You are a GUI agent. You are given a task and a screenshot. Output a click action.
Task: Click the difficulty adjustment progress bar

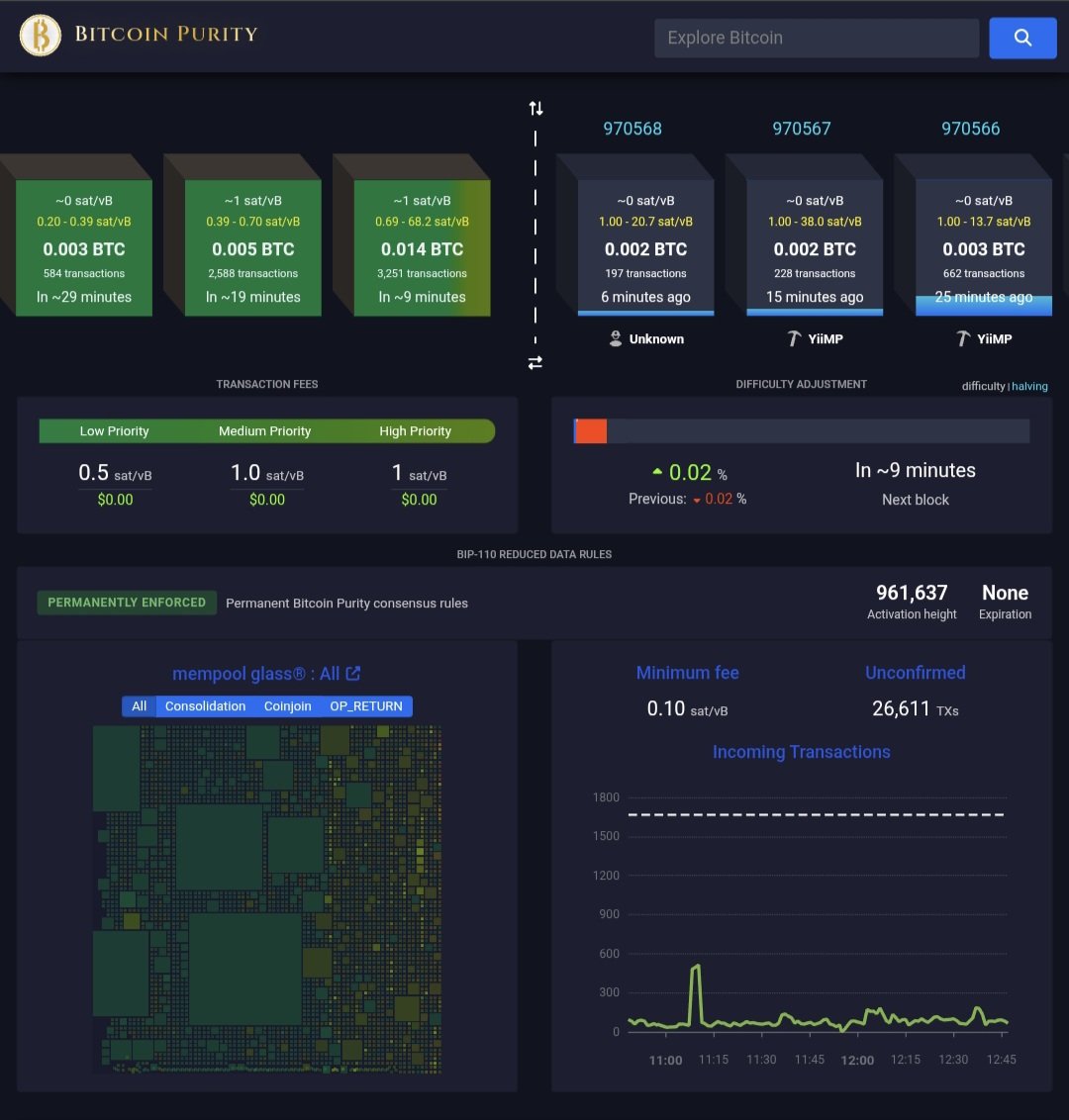click(801, 430)
